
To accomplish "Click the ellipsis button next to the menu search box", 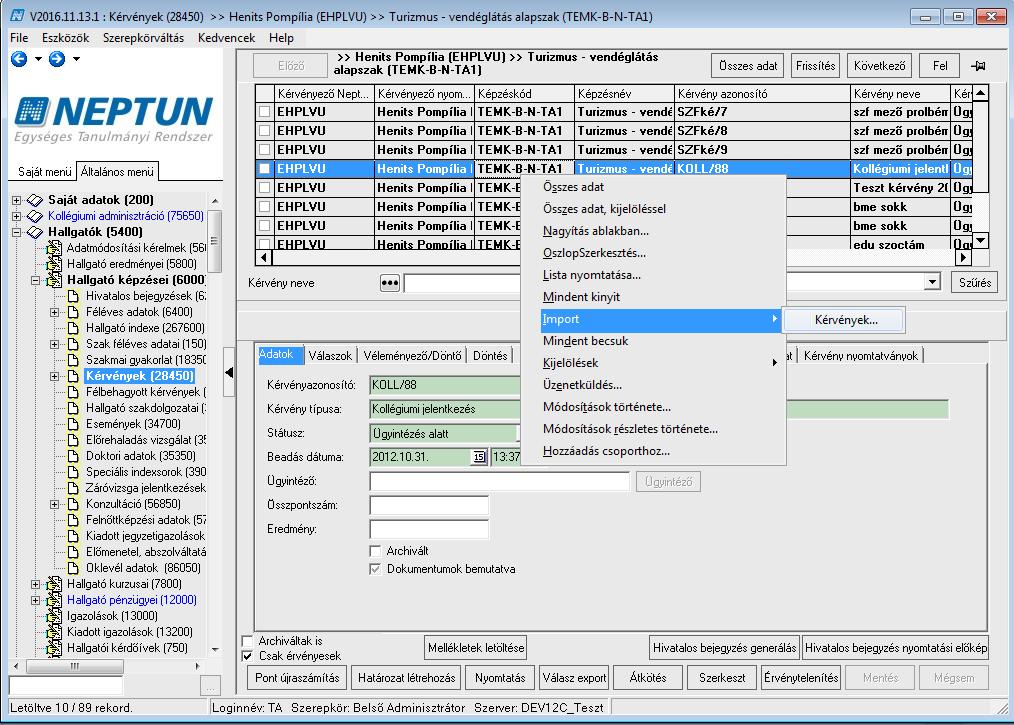I will [210, 686].
